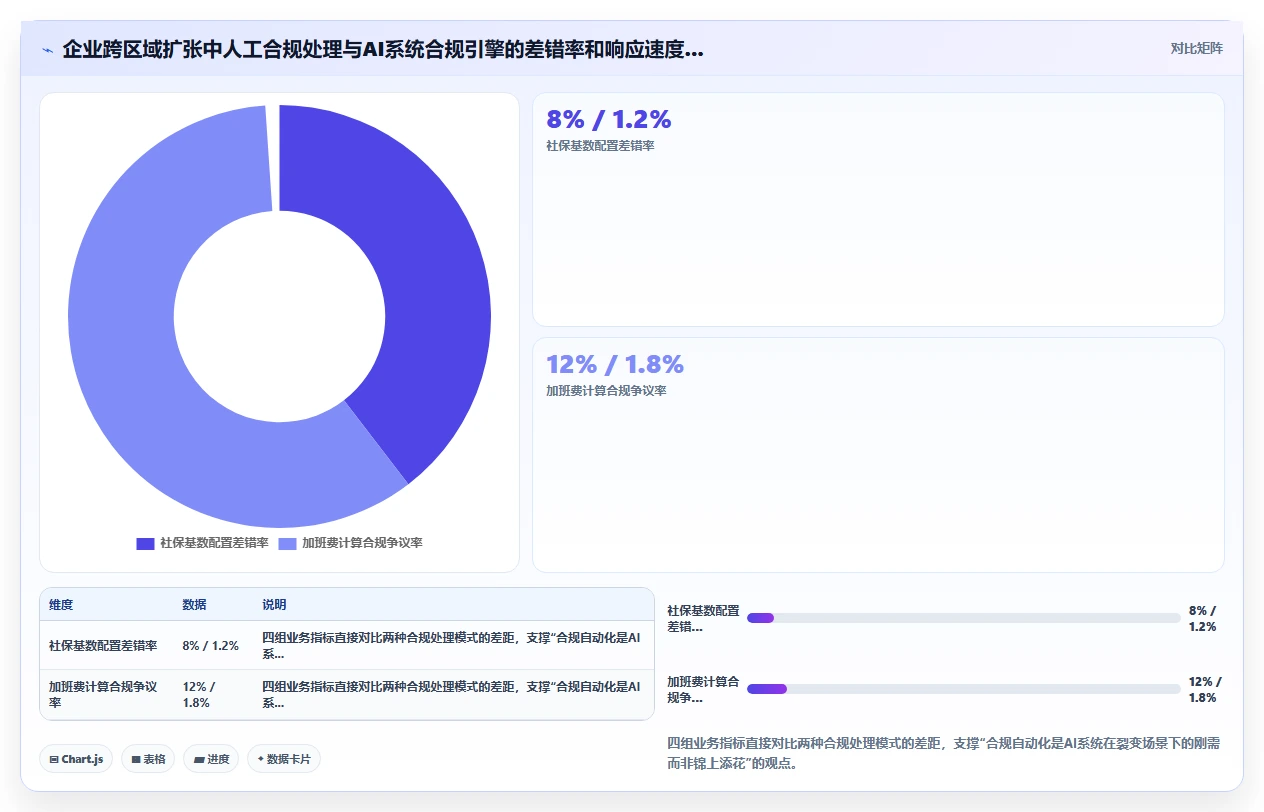Screen dimensions: 1264x812
Task: Click the 社保基数配置差错率 card caption
Action: click(600, 146)
